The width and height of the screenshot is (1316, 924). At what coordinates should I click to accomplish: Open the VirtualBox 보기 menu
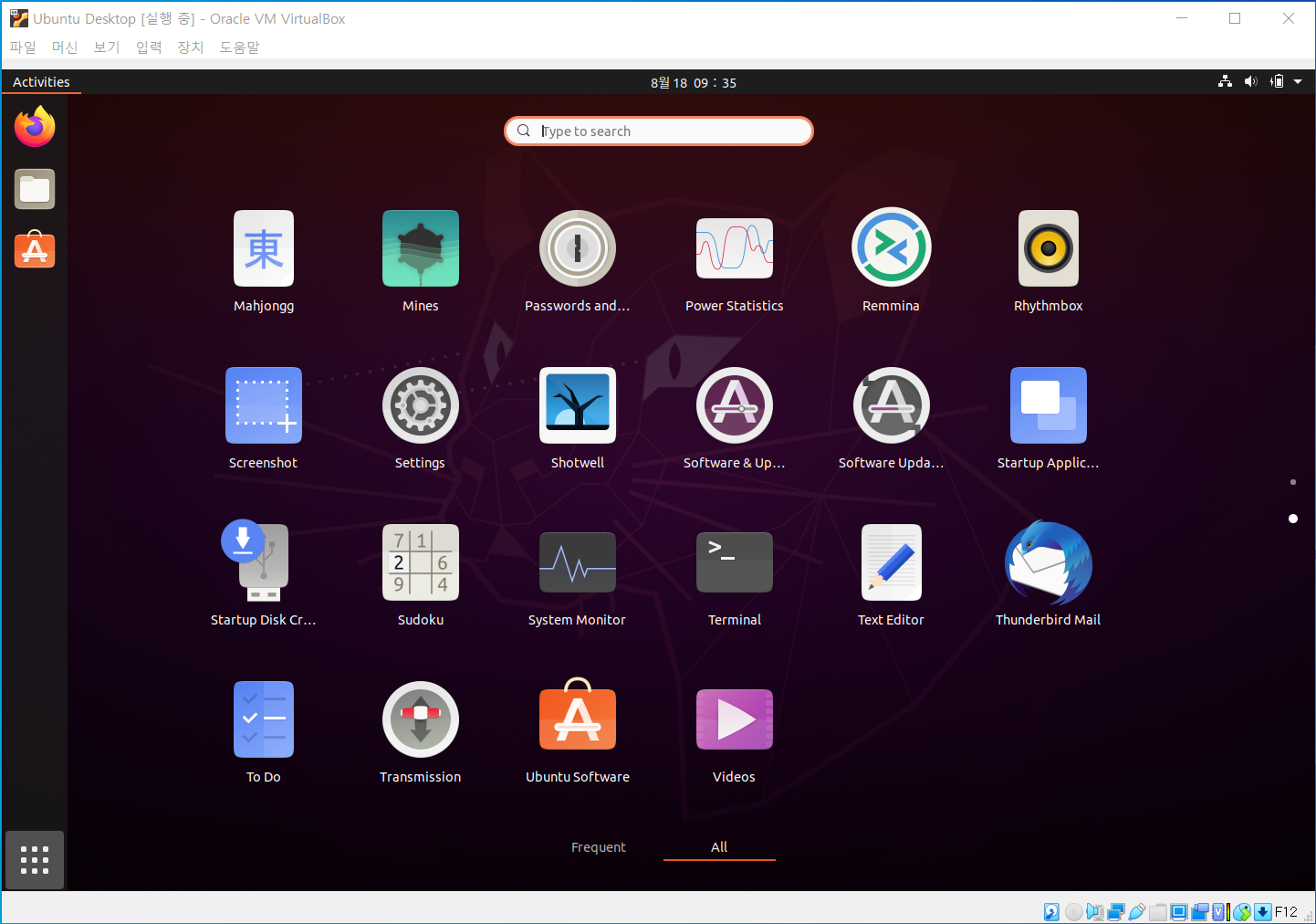pos(107,47)
